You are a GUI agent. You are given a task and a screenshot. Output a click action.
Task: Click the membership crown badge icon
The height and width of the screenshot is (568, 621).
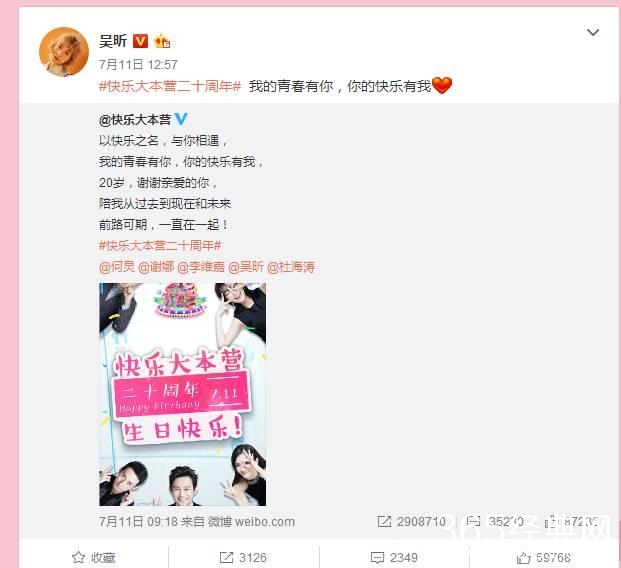(162, 41)
